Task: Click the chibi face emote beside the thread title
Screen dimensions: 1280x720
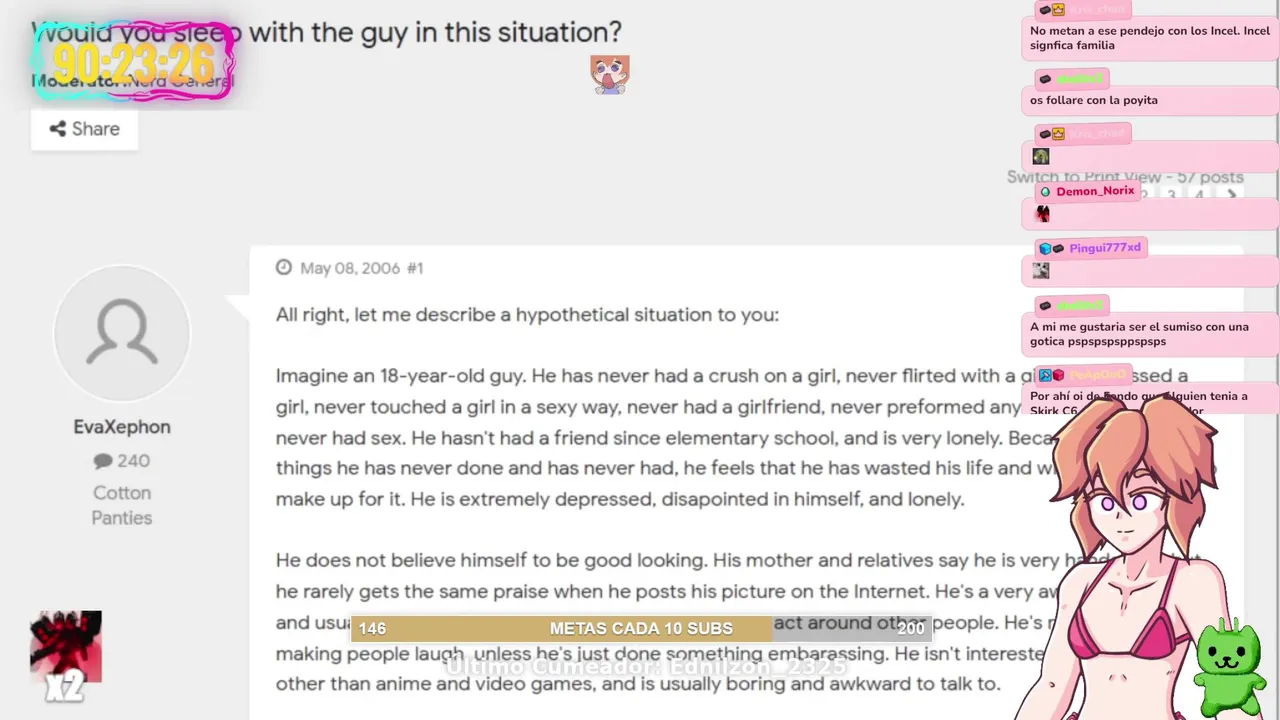Action: [x=609, y=74]
